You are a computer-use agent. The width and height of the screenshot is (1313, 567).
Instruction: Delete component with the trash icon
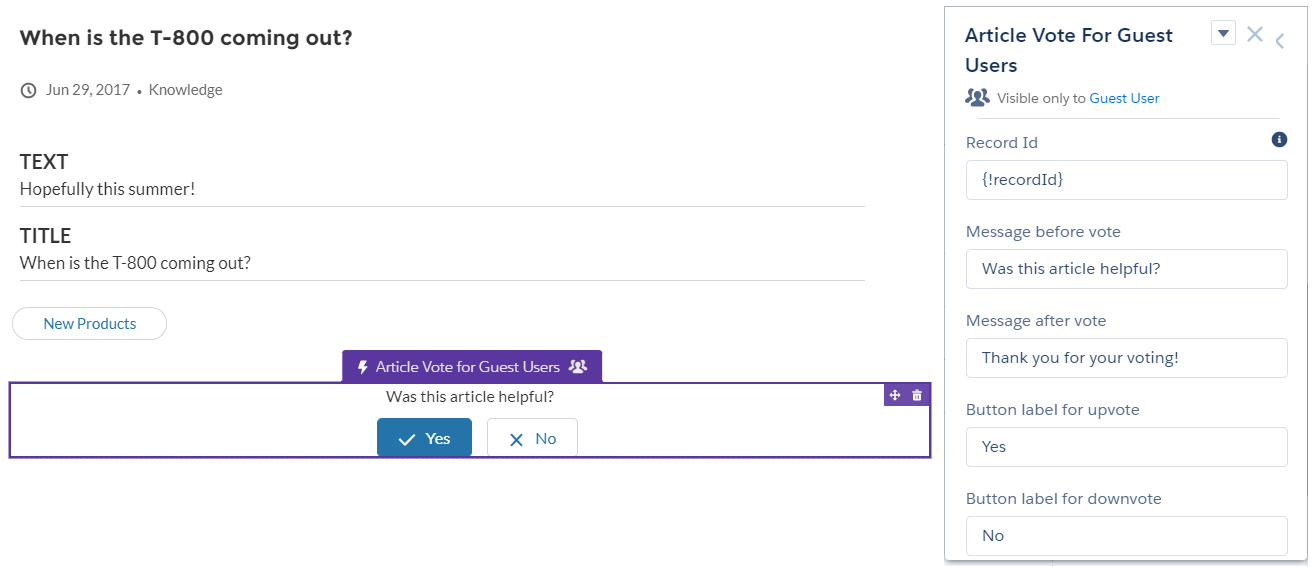(917, 395)
